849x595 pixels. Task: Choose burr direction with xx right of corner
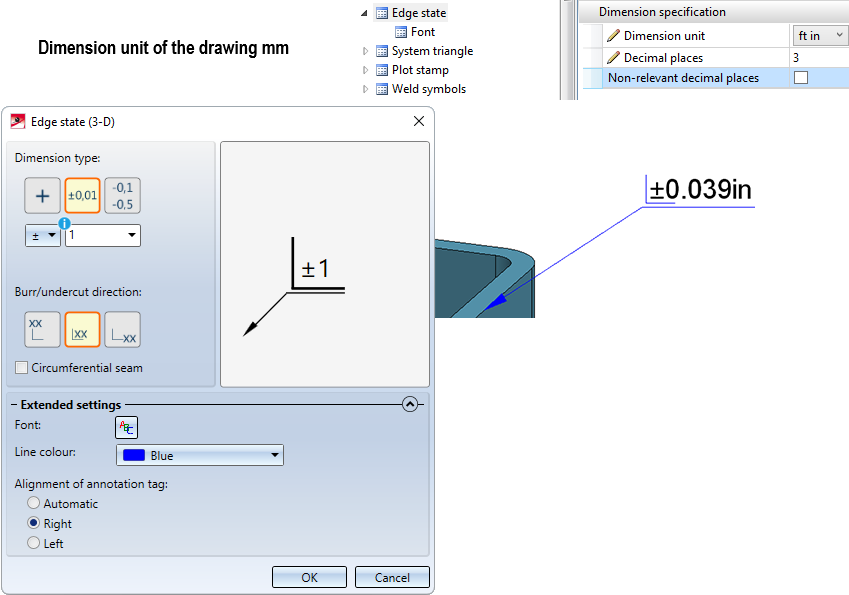pos(122,329)
